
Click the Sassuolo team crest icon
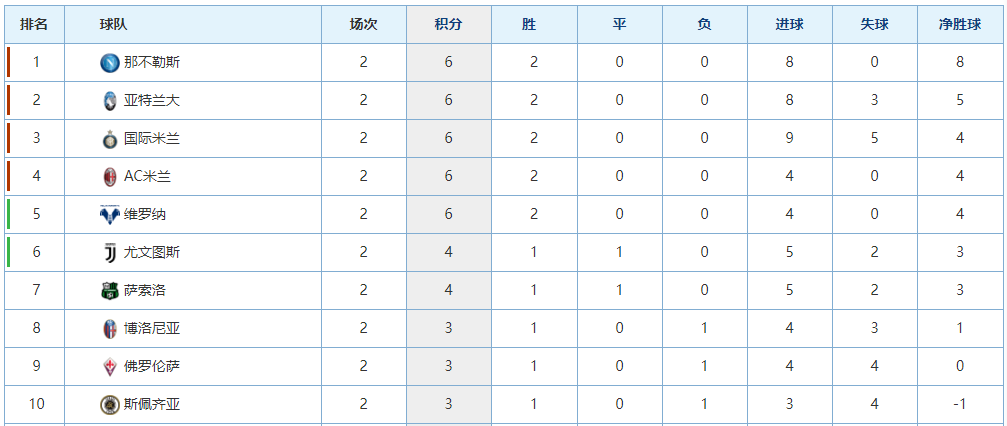[110, 290]
